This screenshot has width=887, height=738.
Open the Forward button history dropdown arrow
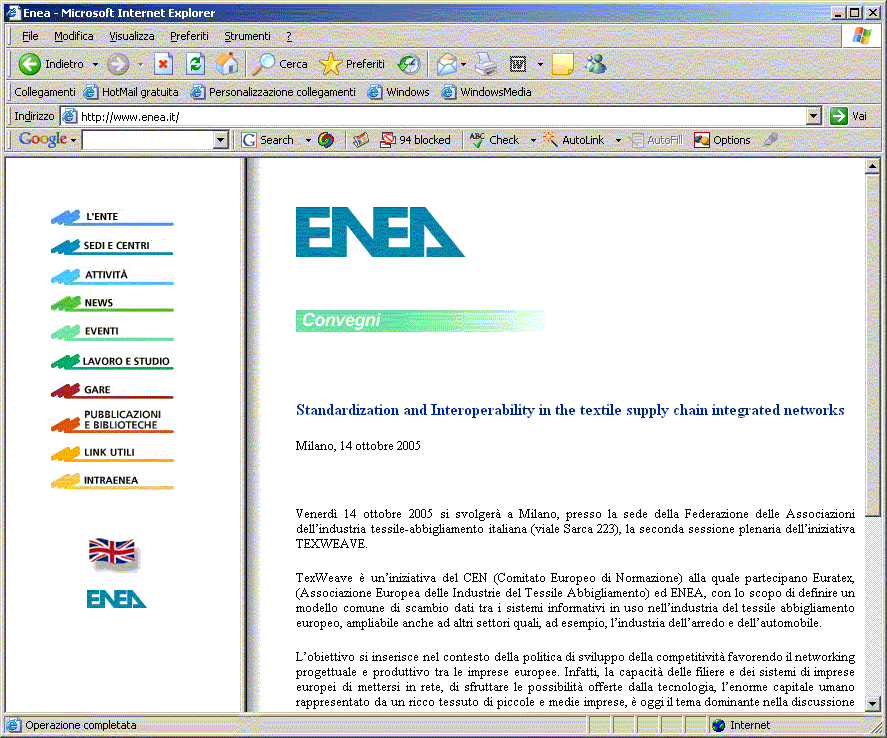(140, 64)
